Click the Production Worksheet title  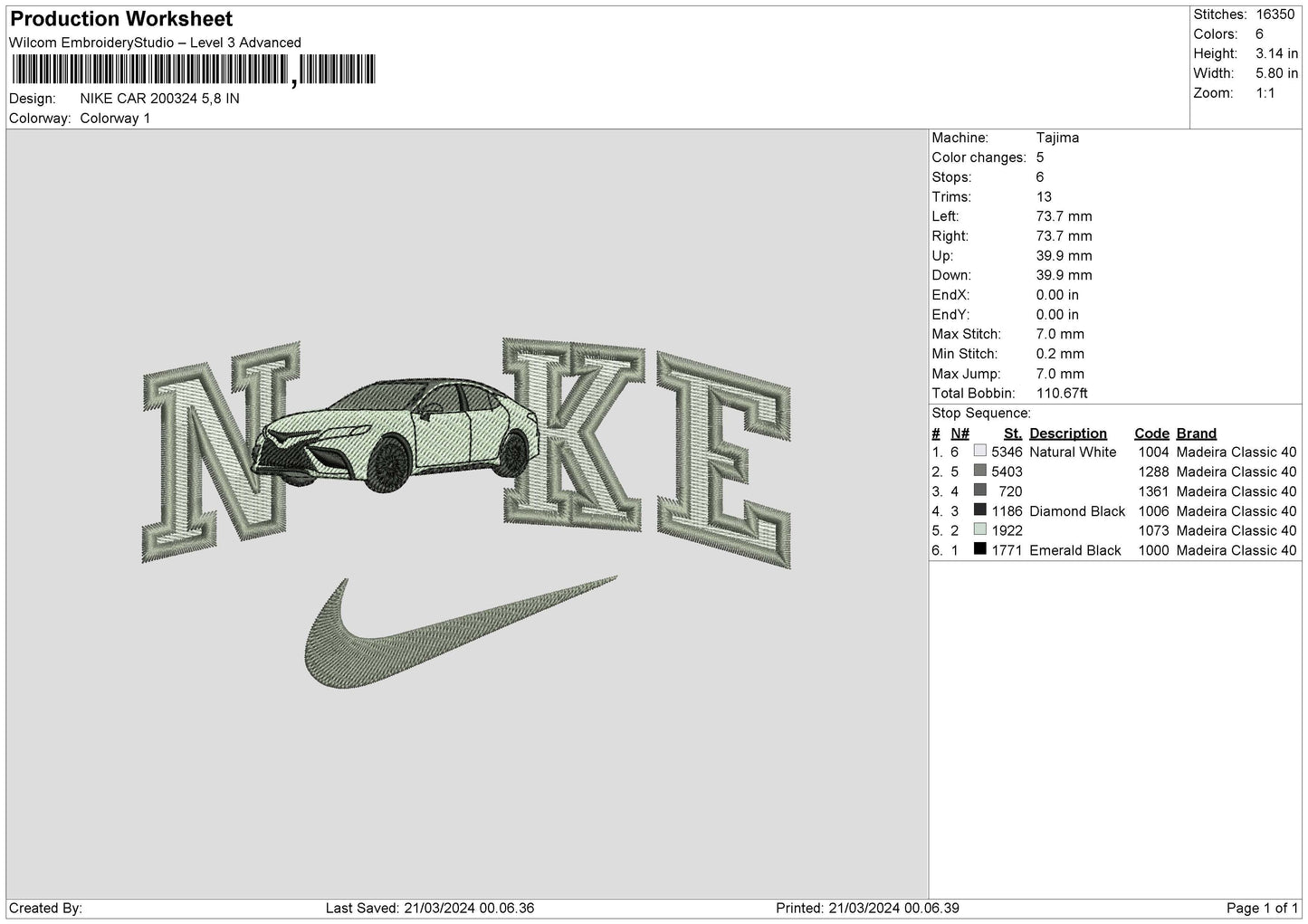(x=121, y=19)
